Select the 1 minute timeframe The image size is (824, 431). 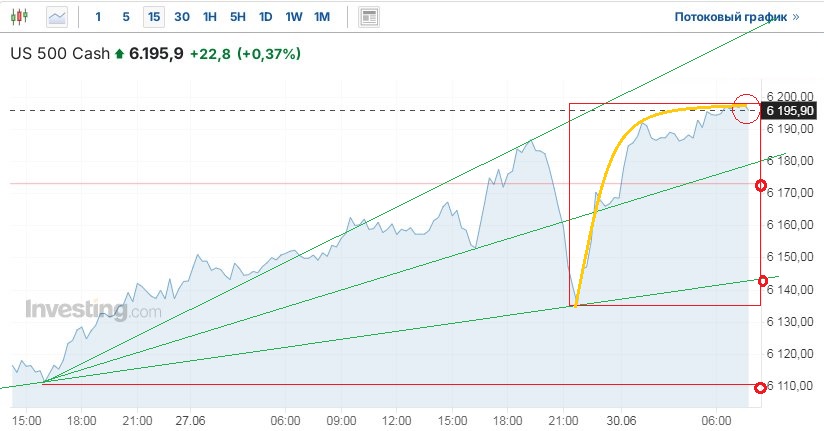pos(97,17)
